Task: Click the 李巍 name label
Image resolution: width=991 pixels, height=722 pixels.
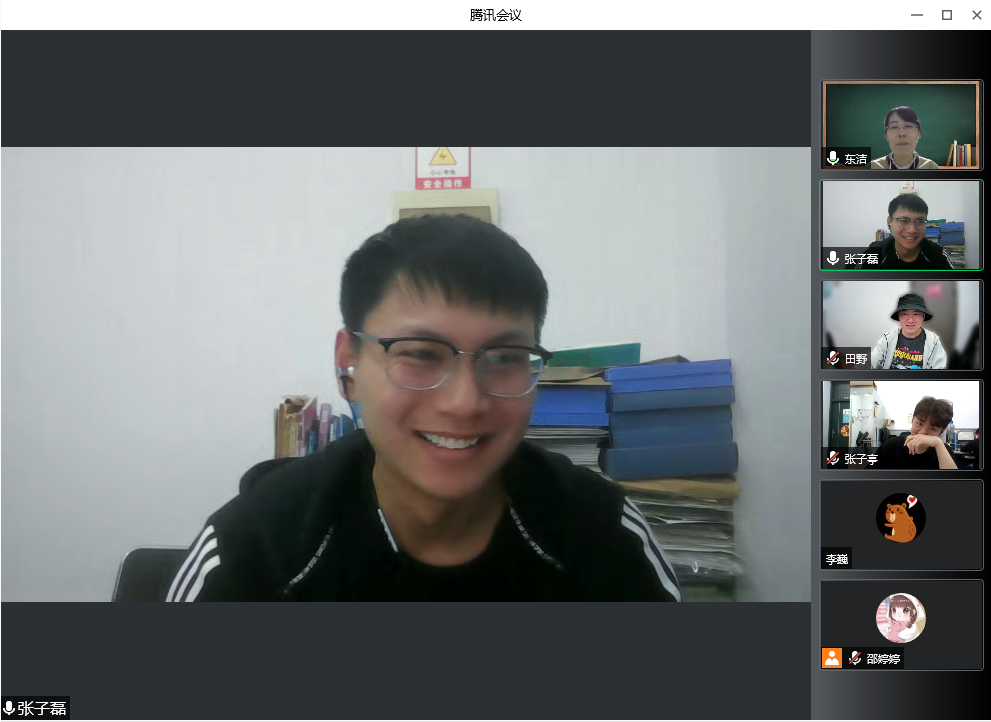Action: (x=837, y=560)
